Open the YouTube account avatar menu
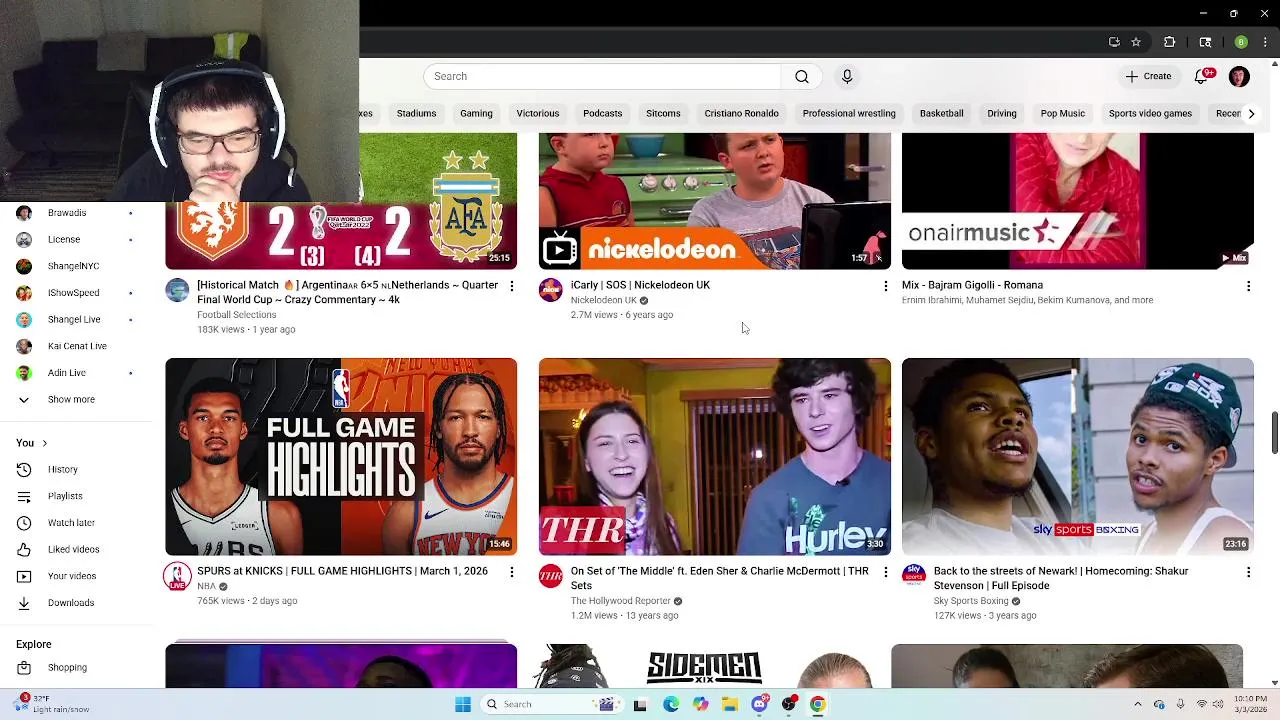Viewport: 1280px width, 720px height. coord(1239,76)
